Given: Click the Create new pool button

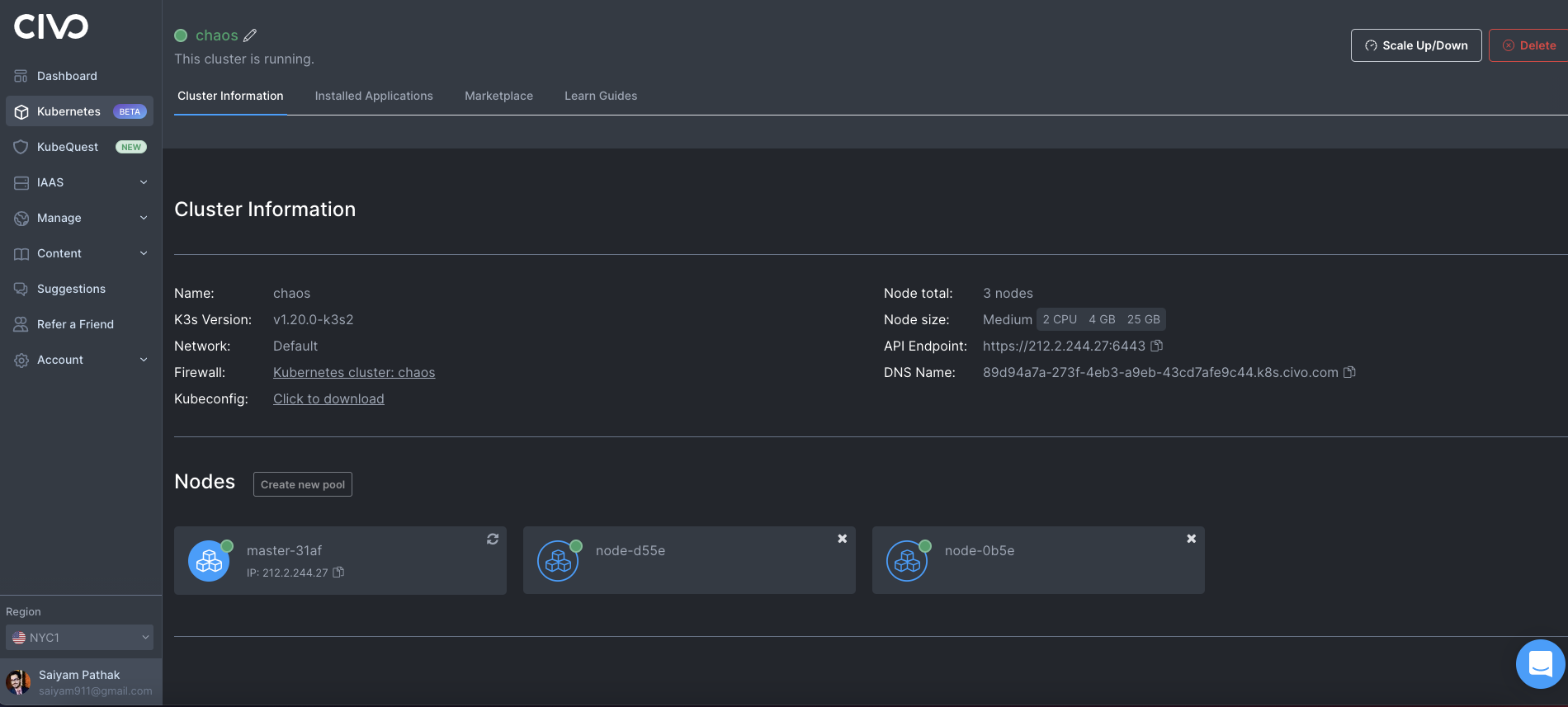Looking at the screenshot, I should click(x=303, y=484).
